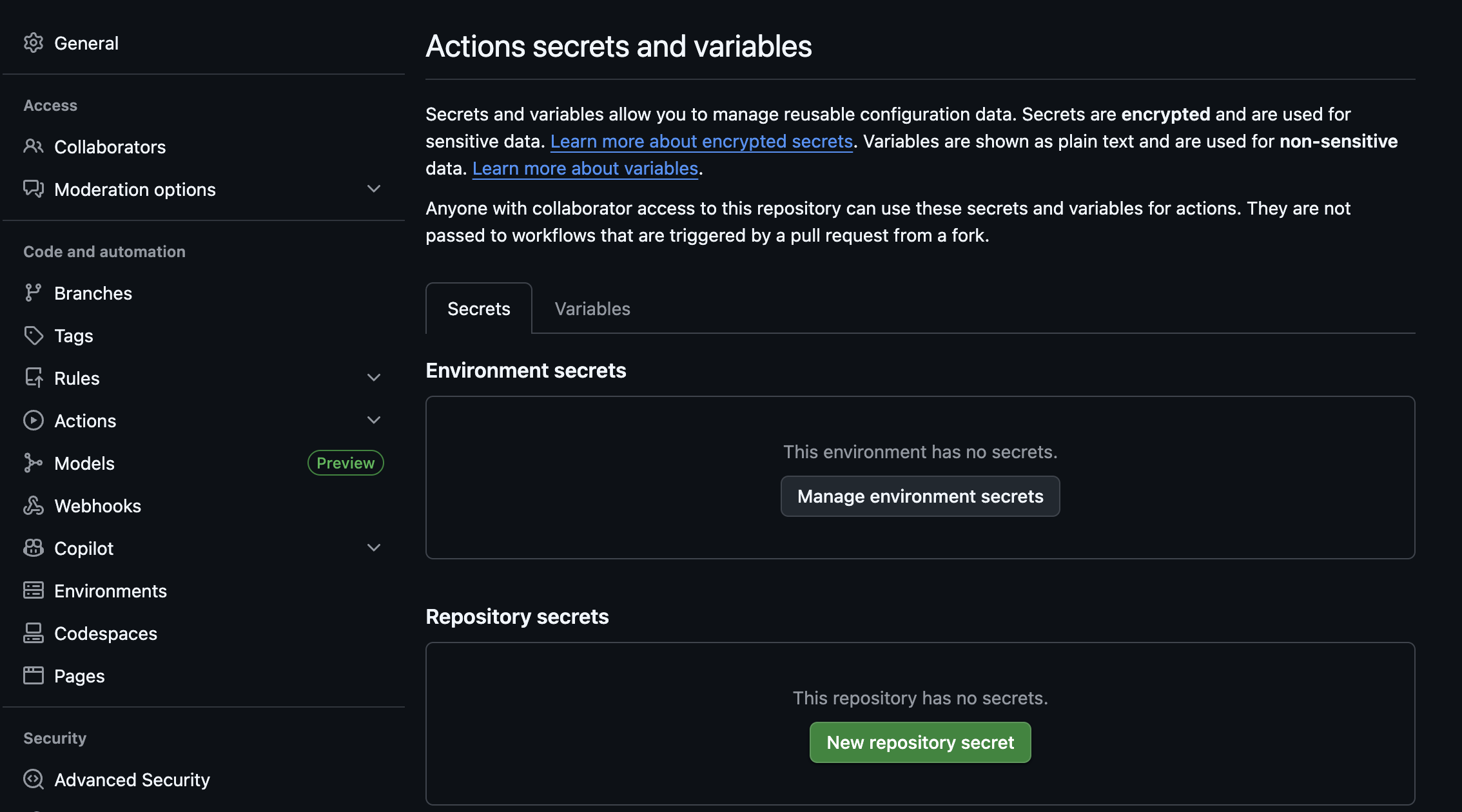The width and height of the screenshot is (1462, 812).
Task: Click the Environments server icon
Action: pos(34,591)
